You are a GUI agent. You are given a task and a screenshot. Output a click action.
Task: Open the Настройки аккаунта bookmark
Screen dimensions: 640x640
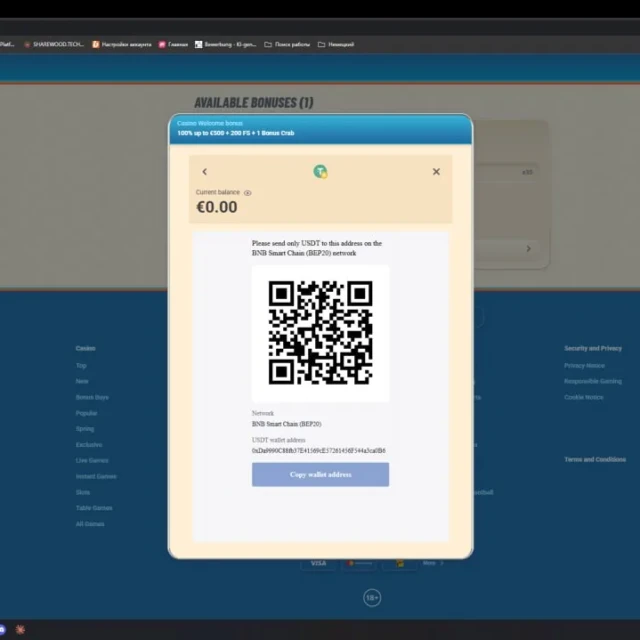point(122,44)
